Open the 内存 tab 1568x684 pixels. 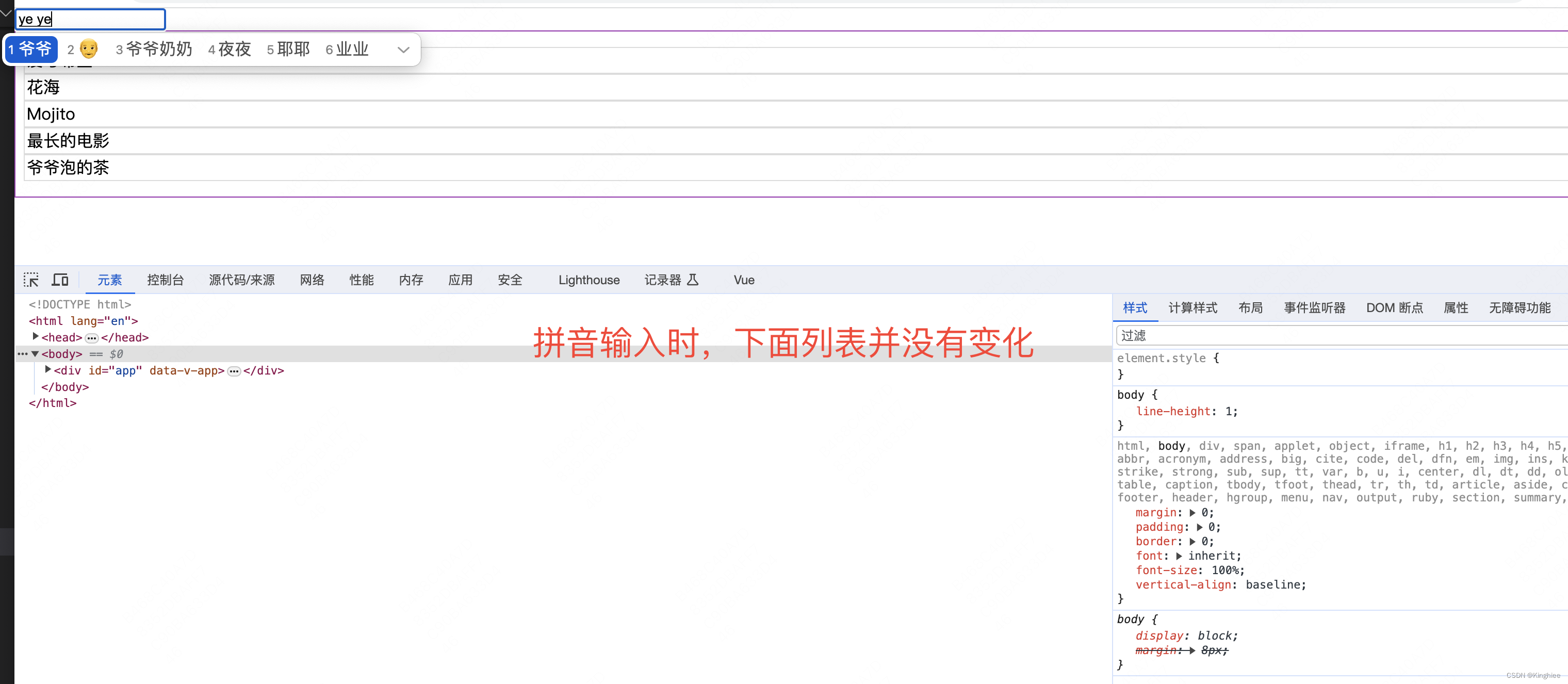pos(411,280)
